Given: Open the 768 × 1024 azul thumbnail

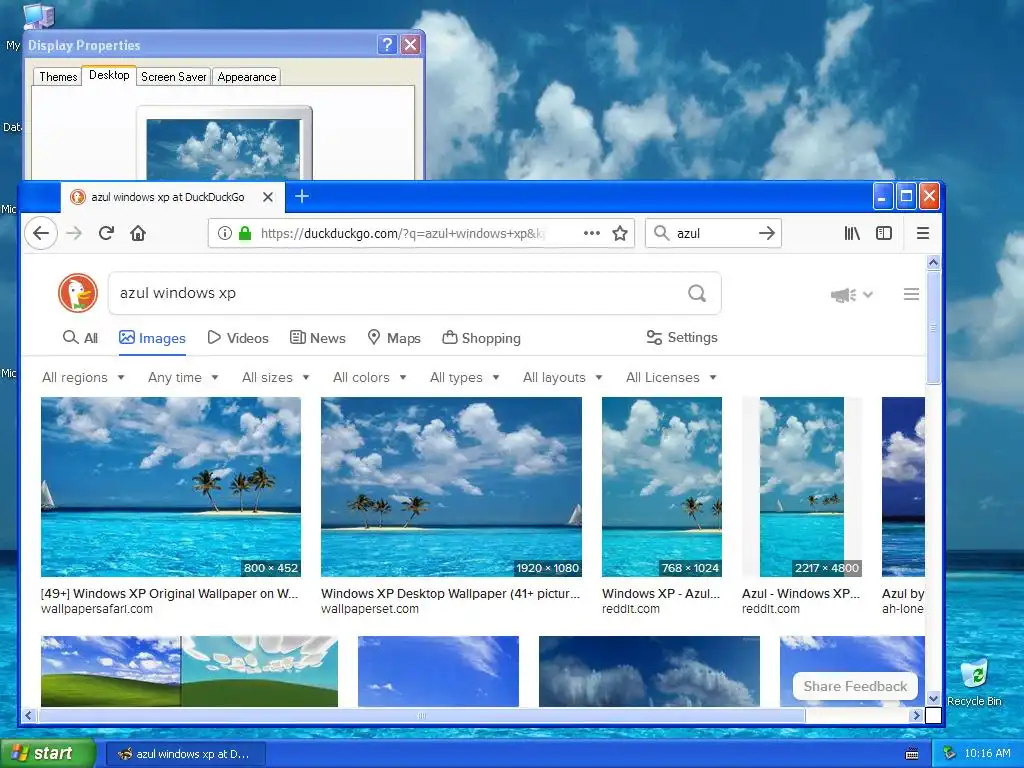Looking at the screenshot, I should [662, 487].
